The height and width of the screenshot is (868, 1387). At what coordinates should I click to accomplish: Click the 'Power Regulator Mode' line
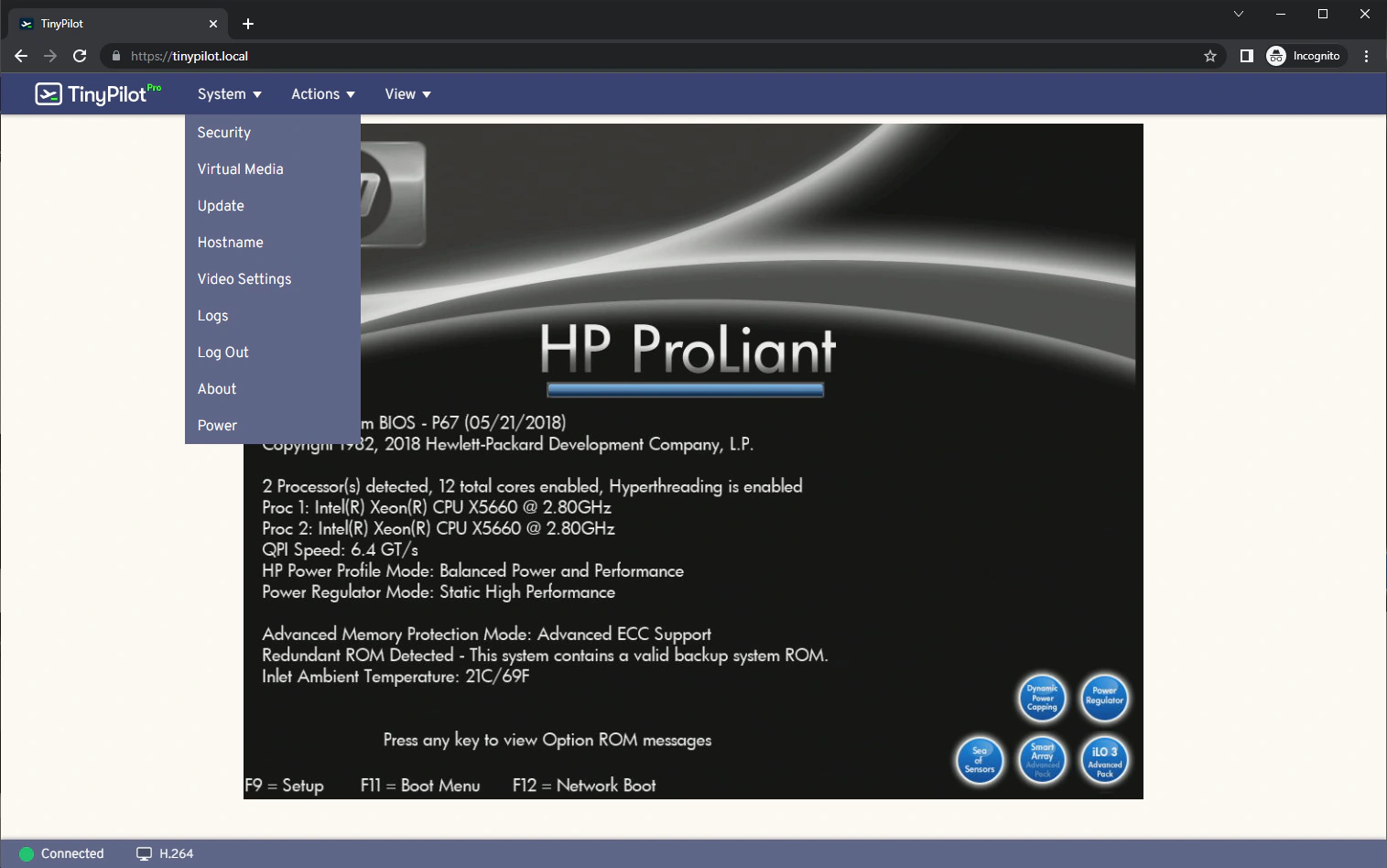[x=439, y=592]
